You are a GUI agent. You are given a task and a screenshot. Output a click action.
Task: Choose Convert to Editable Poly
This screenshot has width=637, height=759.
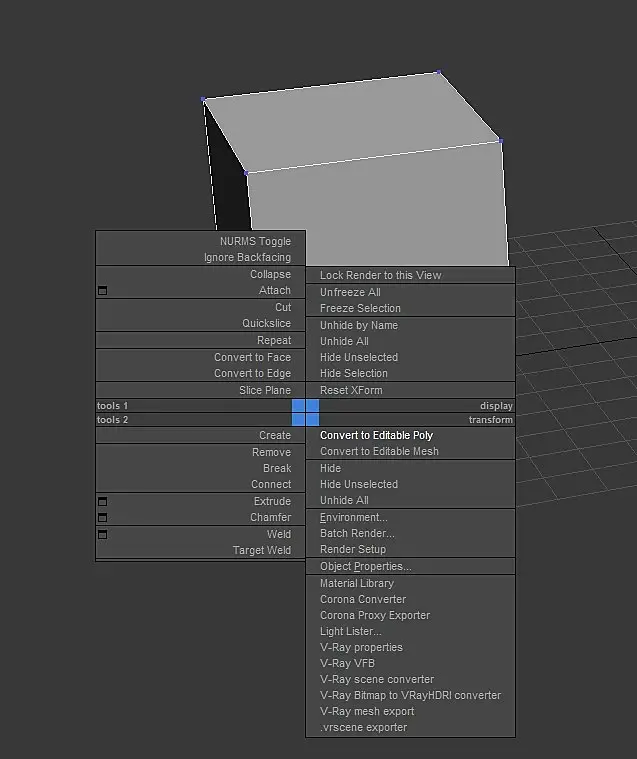(x=376, y=435)
